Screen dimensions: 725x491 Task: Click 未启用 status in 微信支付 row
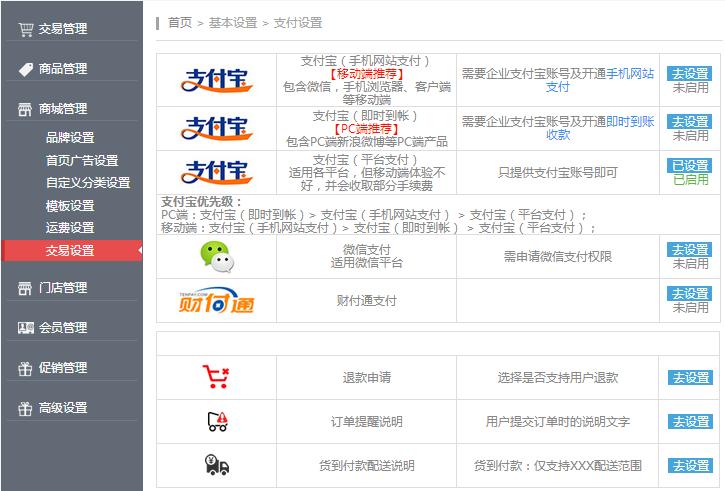click(x=690, y=264)
